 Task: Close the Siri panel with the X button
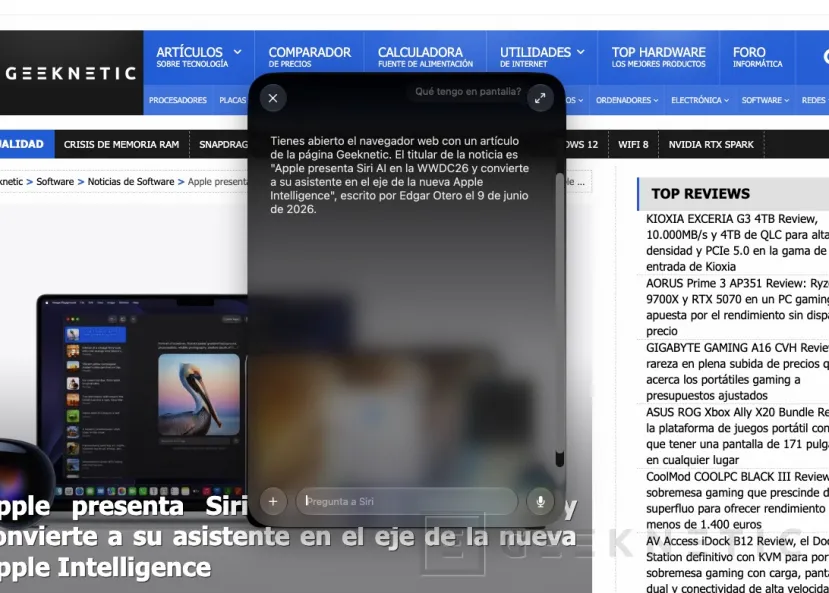point(273,98)
